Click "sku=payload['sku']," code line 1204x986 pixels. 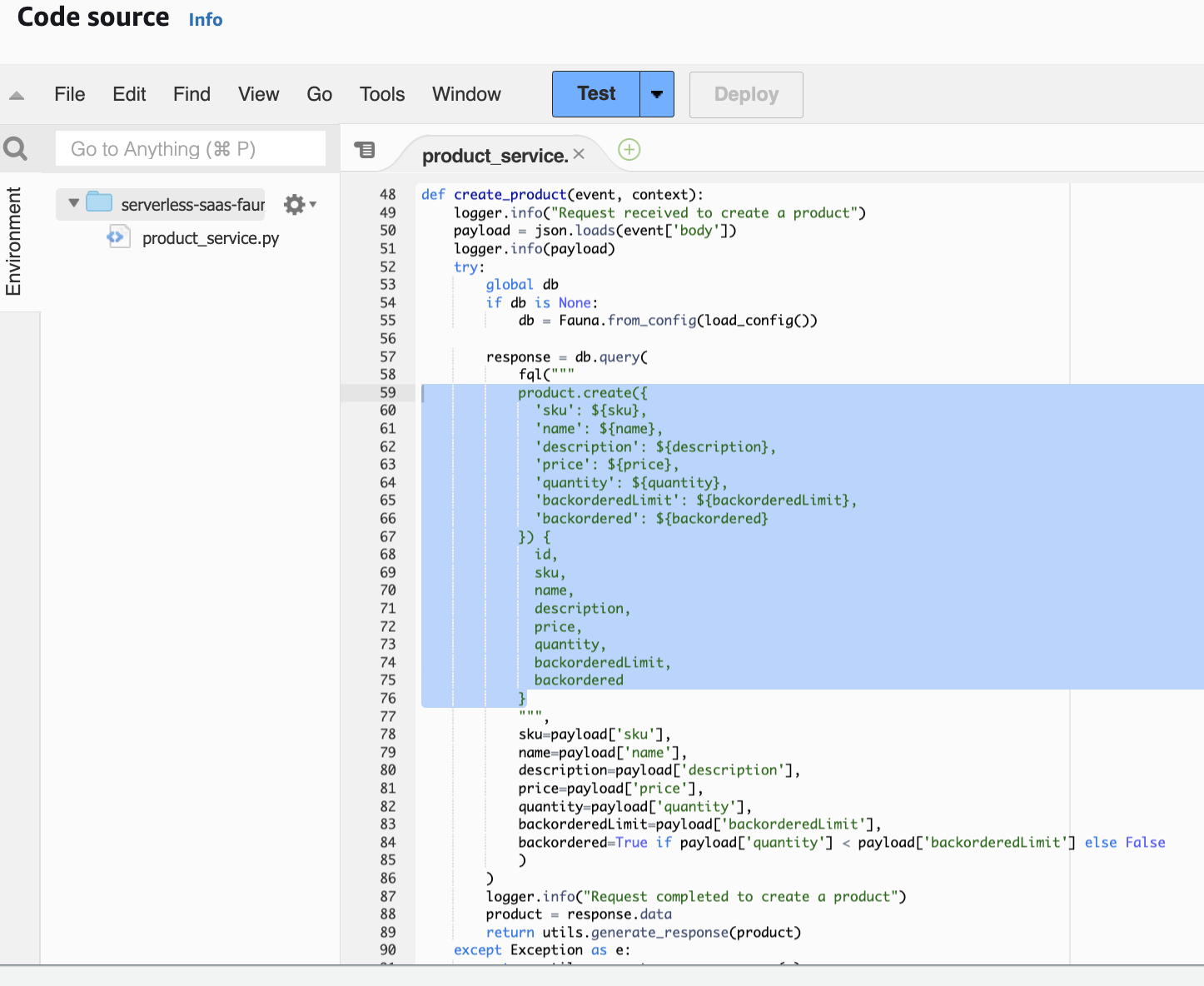[595, 734]
